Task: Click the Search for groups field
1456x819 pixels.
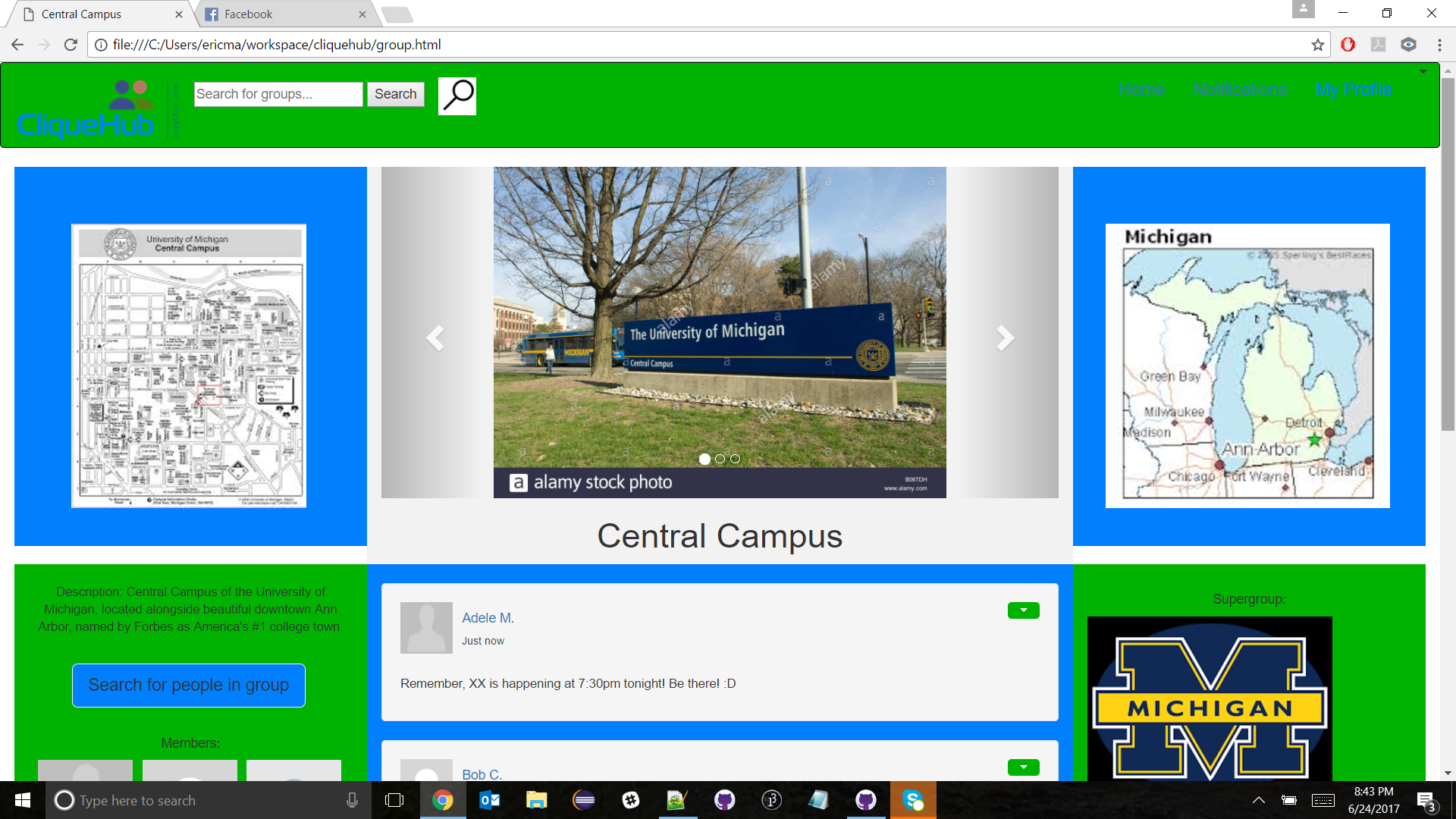Action: 278,94
